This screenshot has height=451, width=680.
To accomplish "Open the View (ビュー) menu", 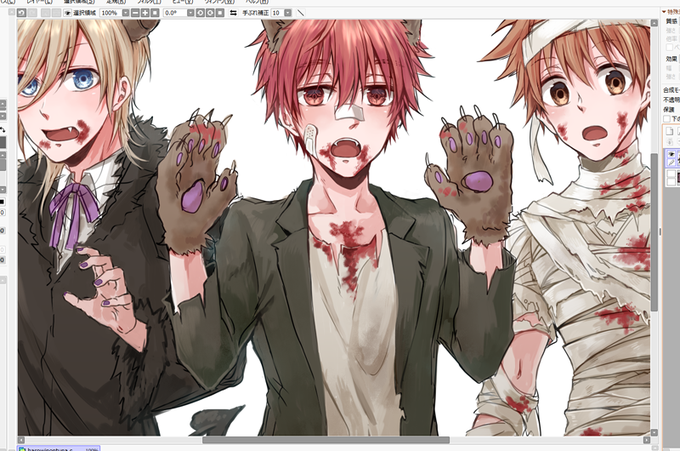I will point(183,2).
